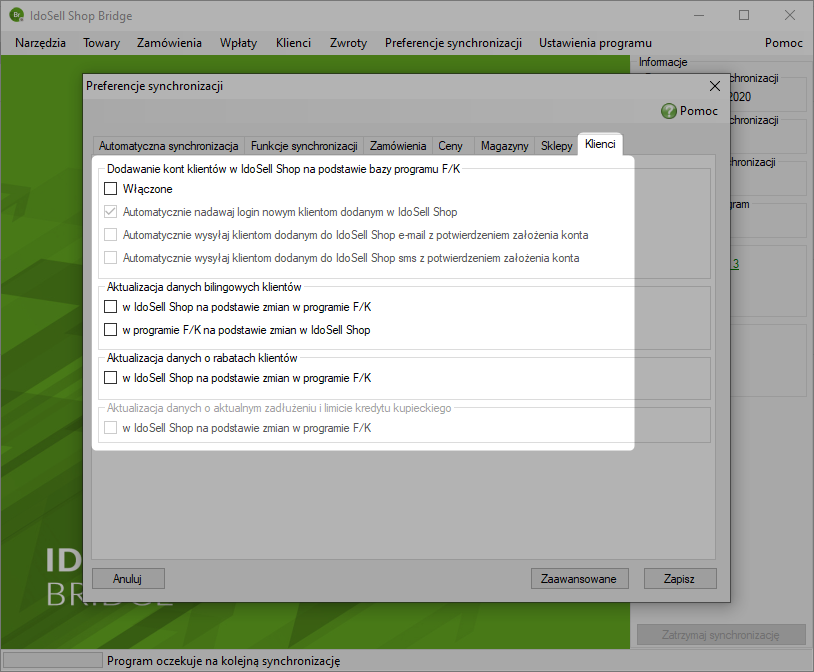Open the Sklepy tab
Screen dimensions: 814x672
coord(557,146)
